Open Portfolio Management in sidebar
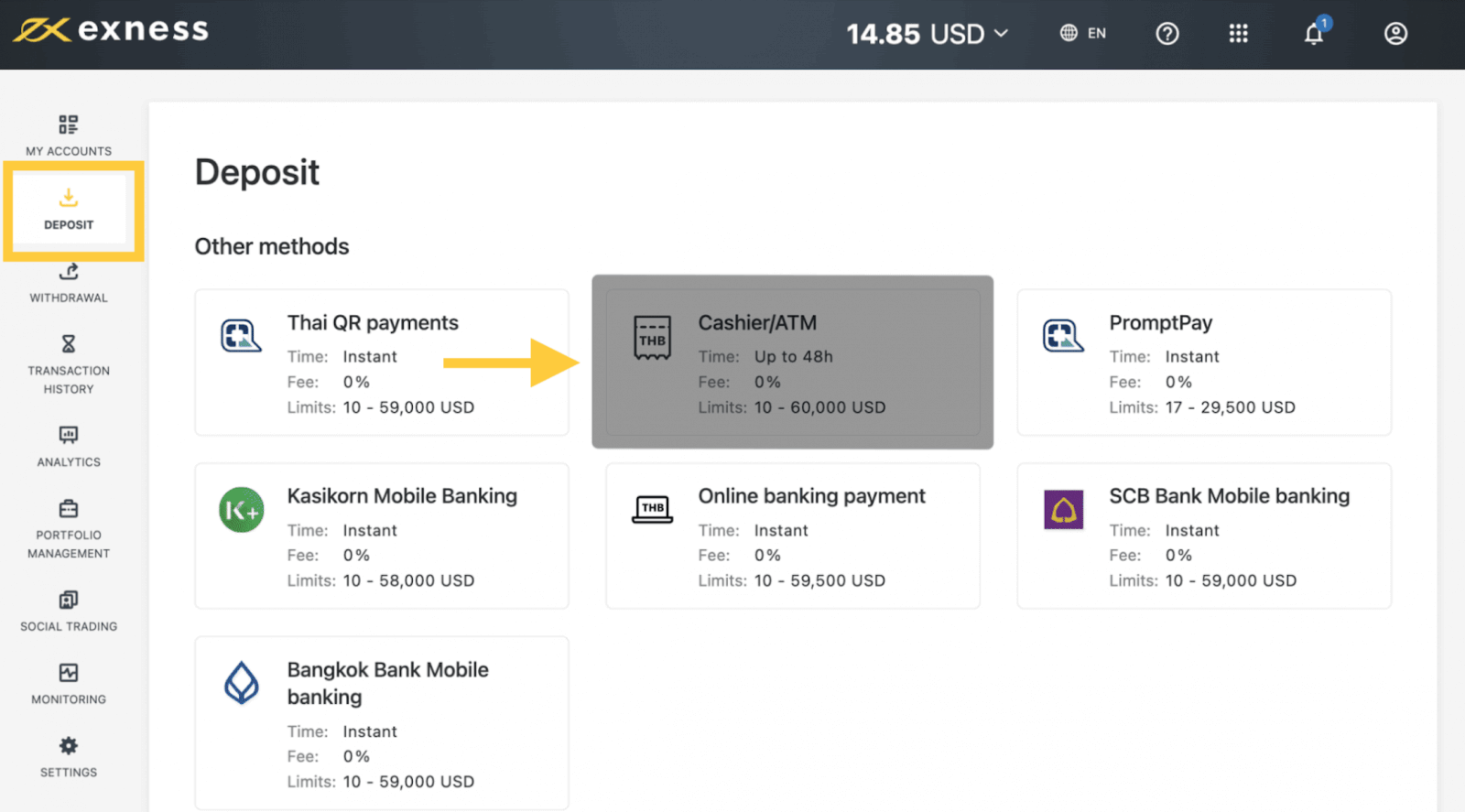The image size is (1465, 812). tap(69, 528)
